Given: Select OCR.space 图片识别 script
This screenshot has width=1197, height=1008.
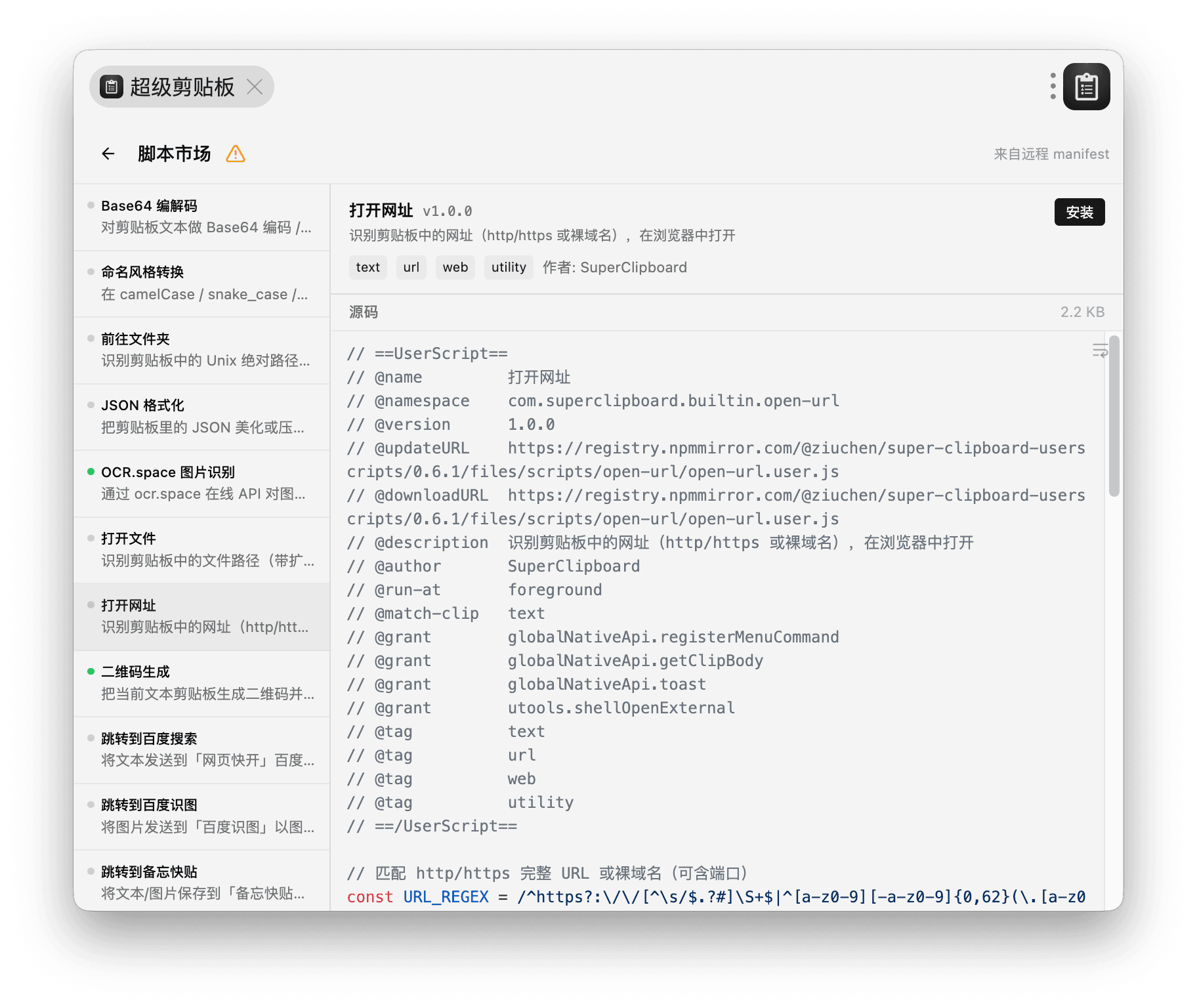Looking at the screenshot, I should [201, 484].
